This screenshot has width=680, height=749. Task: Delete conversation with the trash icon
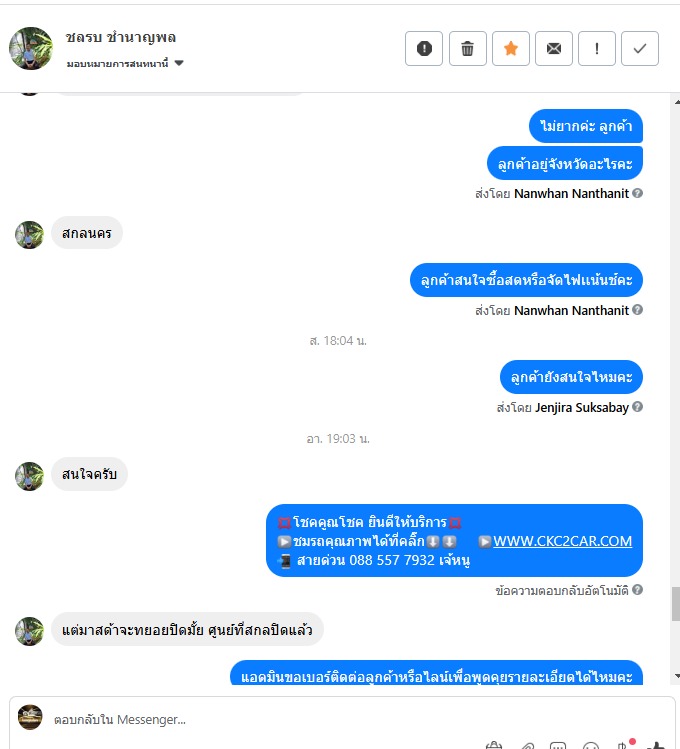point(468,48)
